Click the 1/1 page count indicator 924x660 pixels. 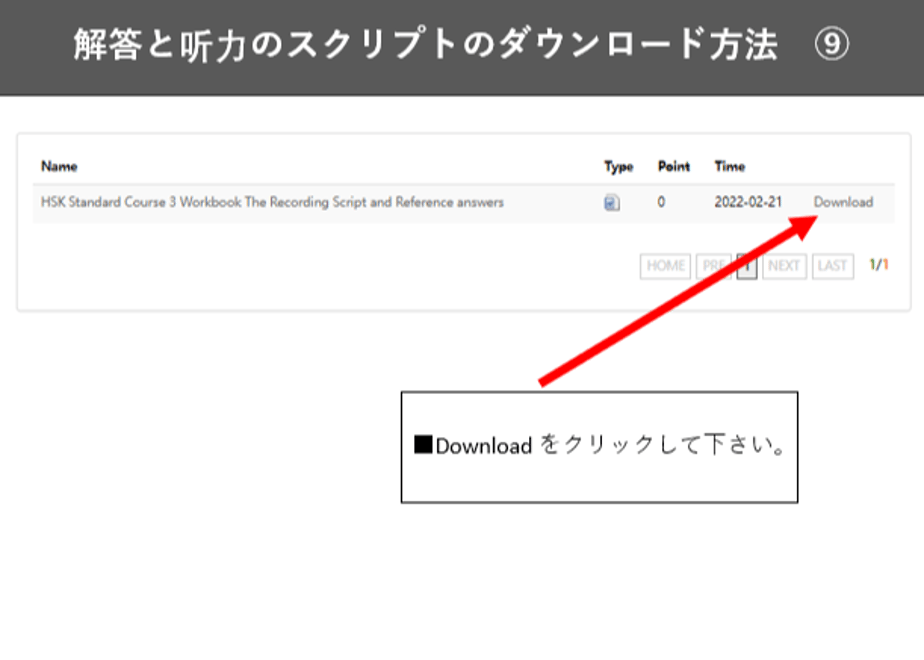click(879, 265)
